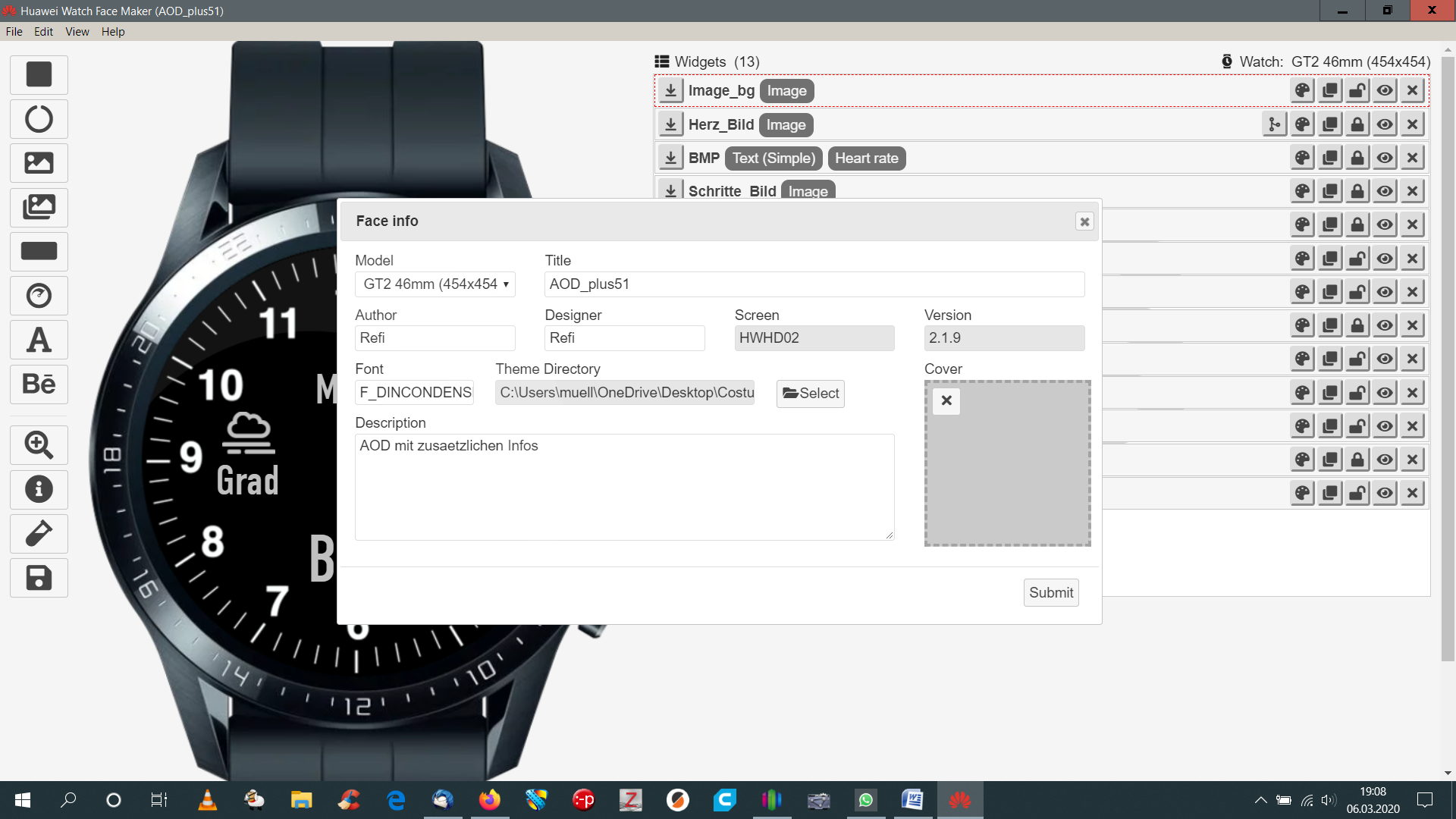Toggle visibility of BMP widget

[1385, 158]
